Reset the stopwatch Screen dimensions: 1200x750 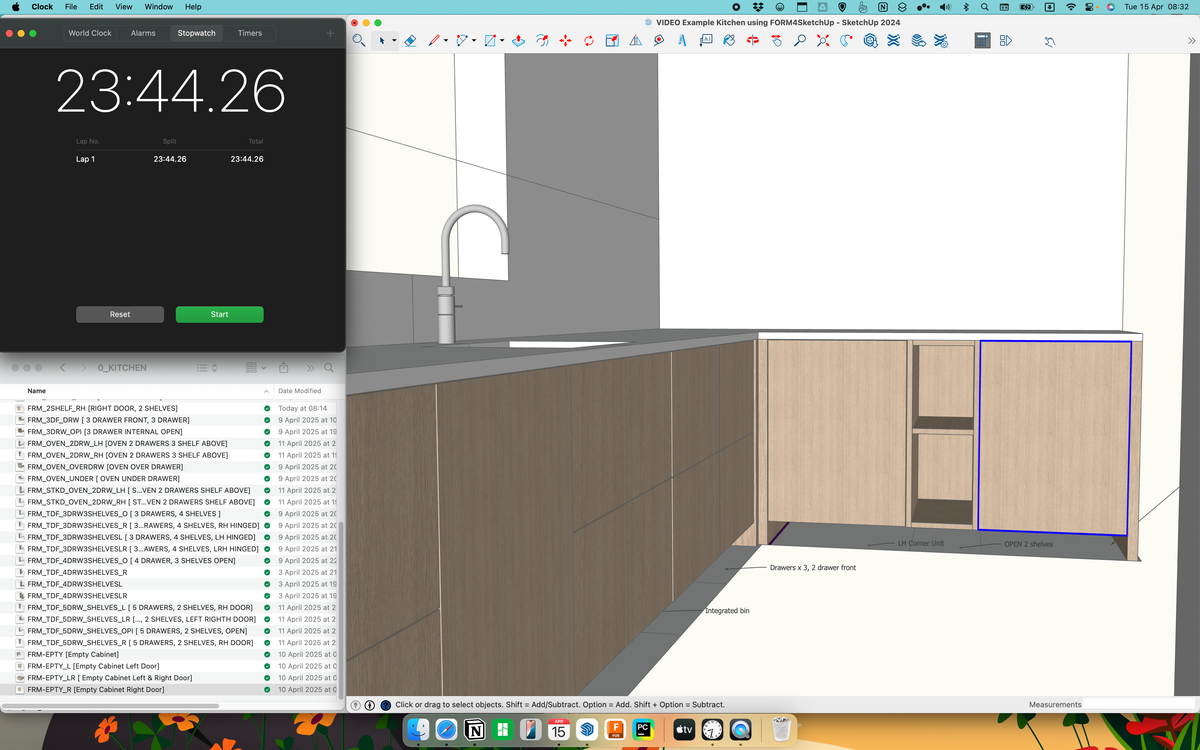pos(120,314)
